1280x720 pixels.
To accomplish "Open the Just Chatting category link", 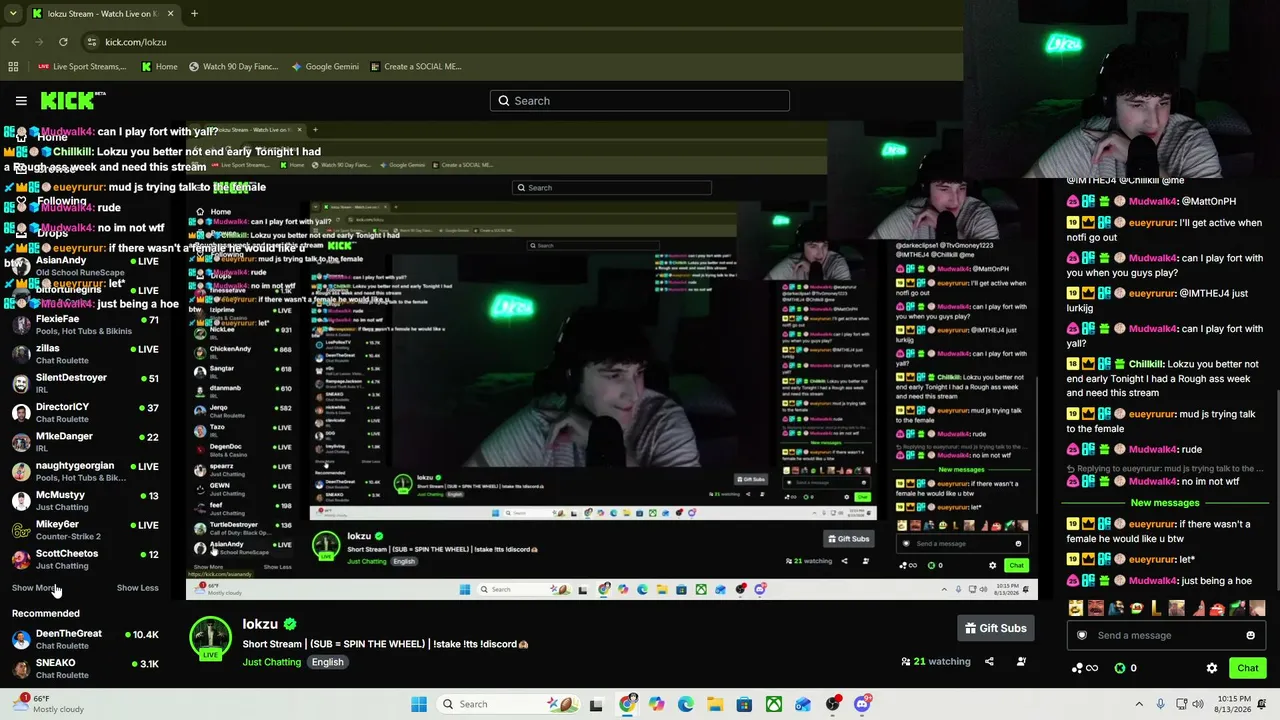I will click(x=271, y=662).
